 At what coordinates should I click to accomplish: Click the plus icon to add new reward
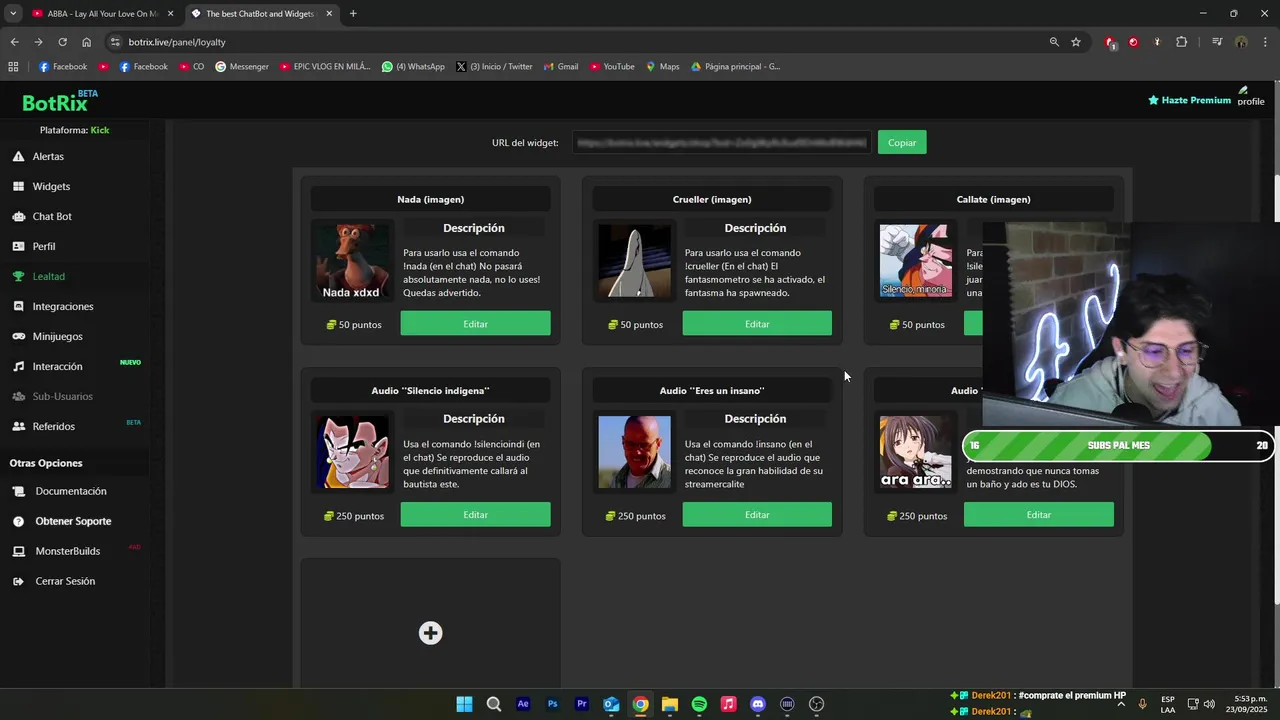click(430, 633)
